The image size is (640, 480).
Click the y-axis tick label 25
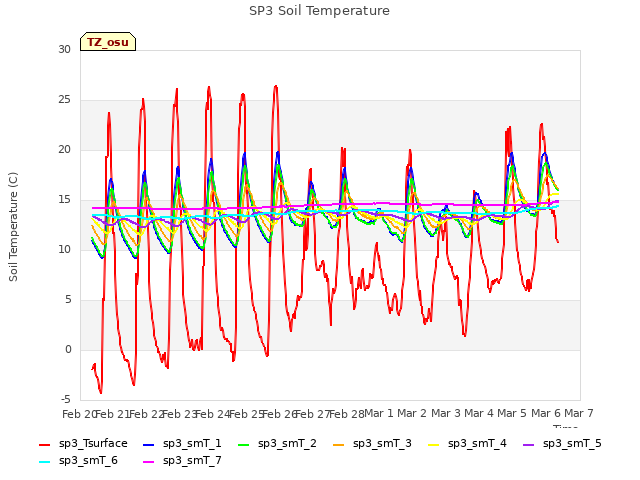coord(64,100)
